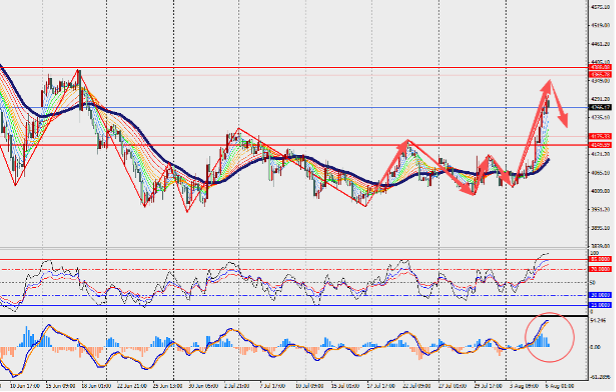Click the 15 Jun 09:00 time label
Screen dimensions: 616x392
point(60,386)
